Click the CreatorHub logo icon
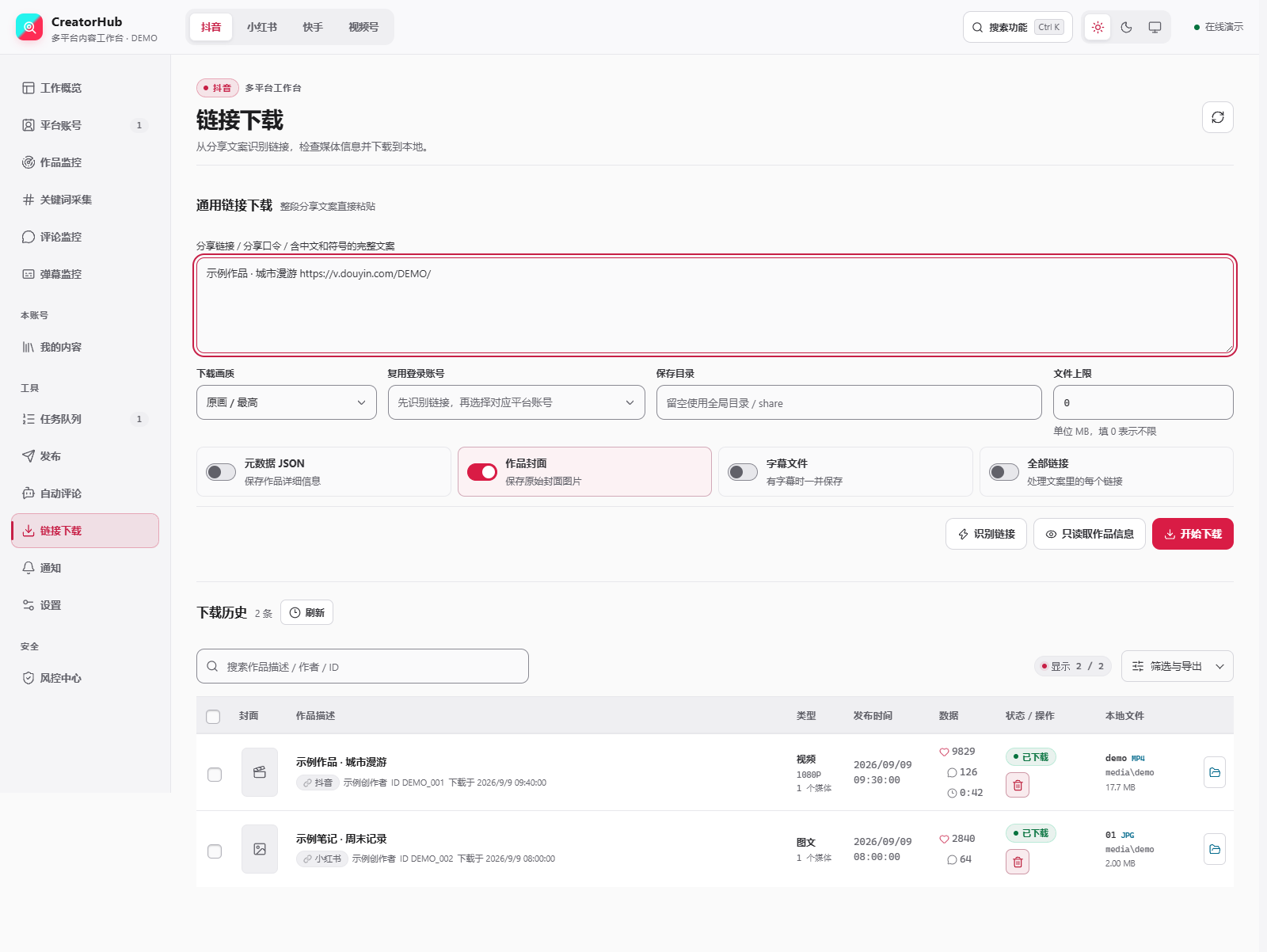The width and height of the screenshot is (1267, 952). click(29, 27)
